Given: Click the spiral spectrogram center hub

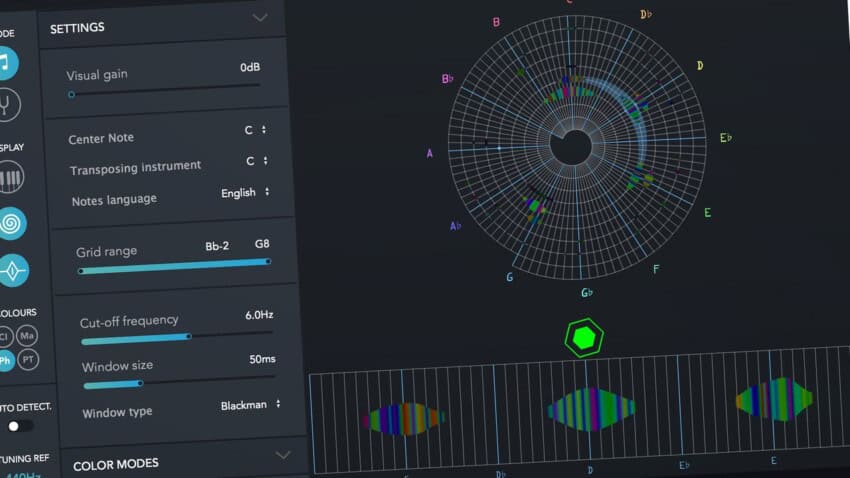Looking at the screenshot, I should [571, 146].
